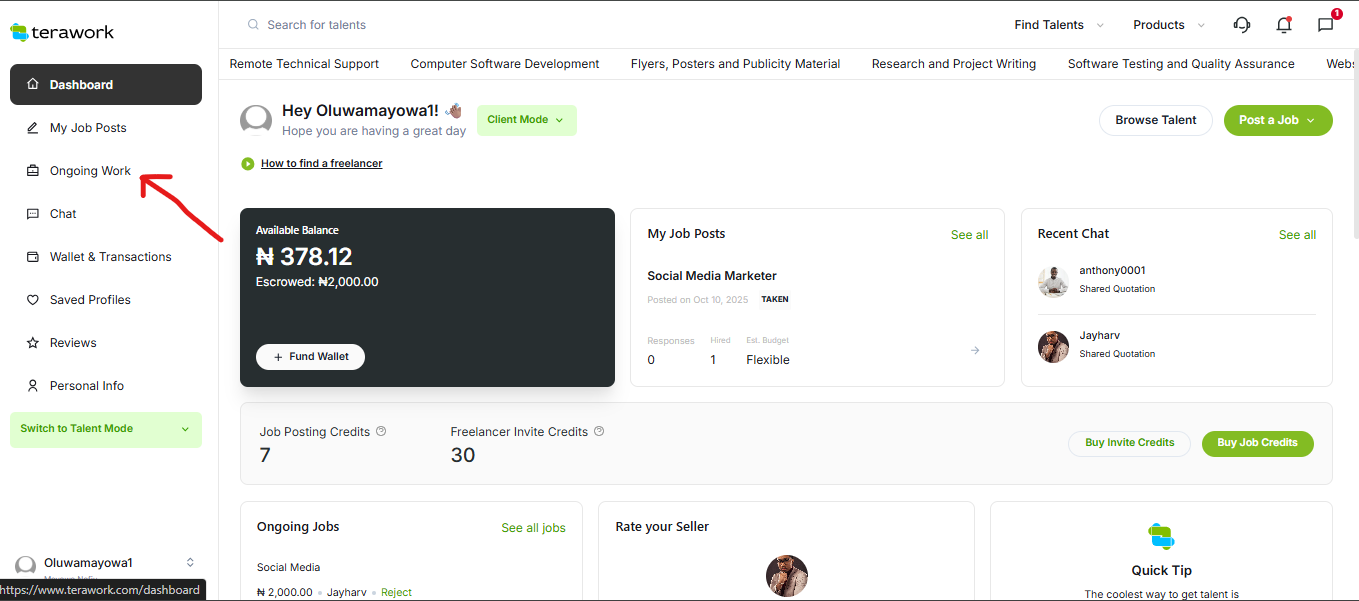
Task: Click the customer support headset icon
Action: (x=1242, y=25)
